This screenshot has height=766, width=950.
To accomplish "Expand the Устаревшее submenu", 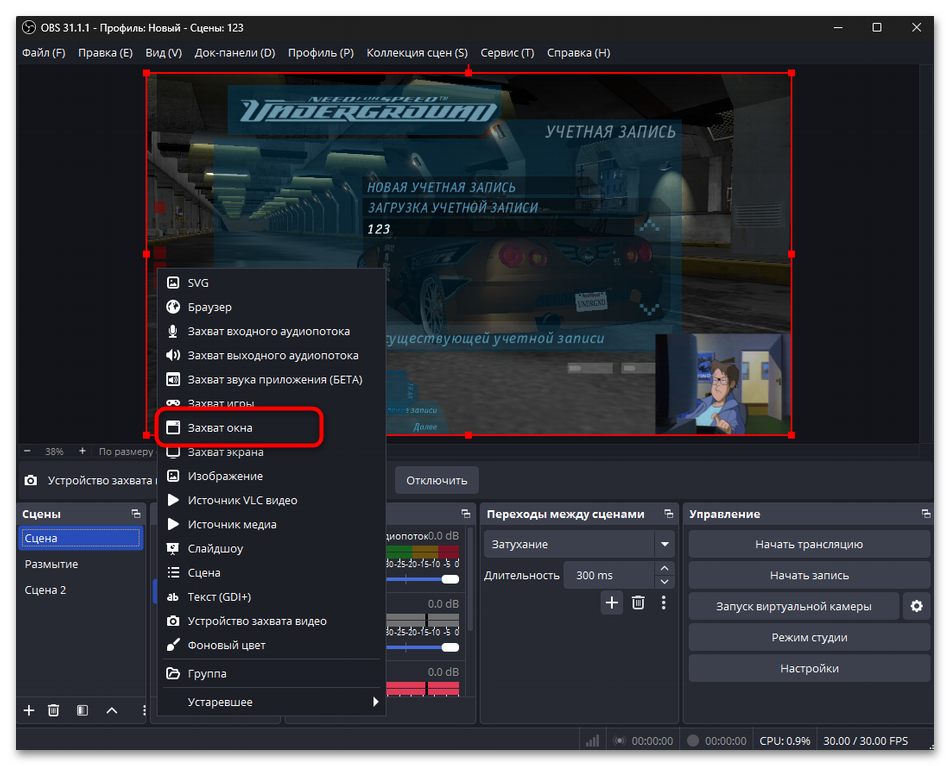I will pos(270,702).
